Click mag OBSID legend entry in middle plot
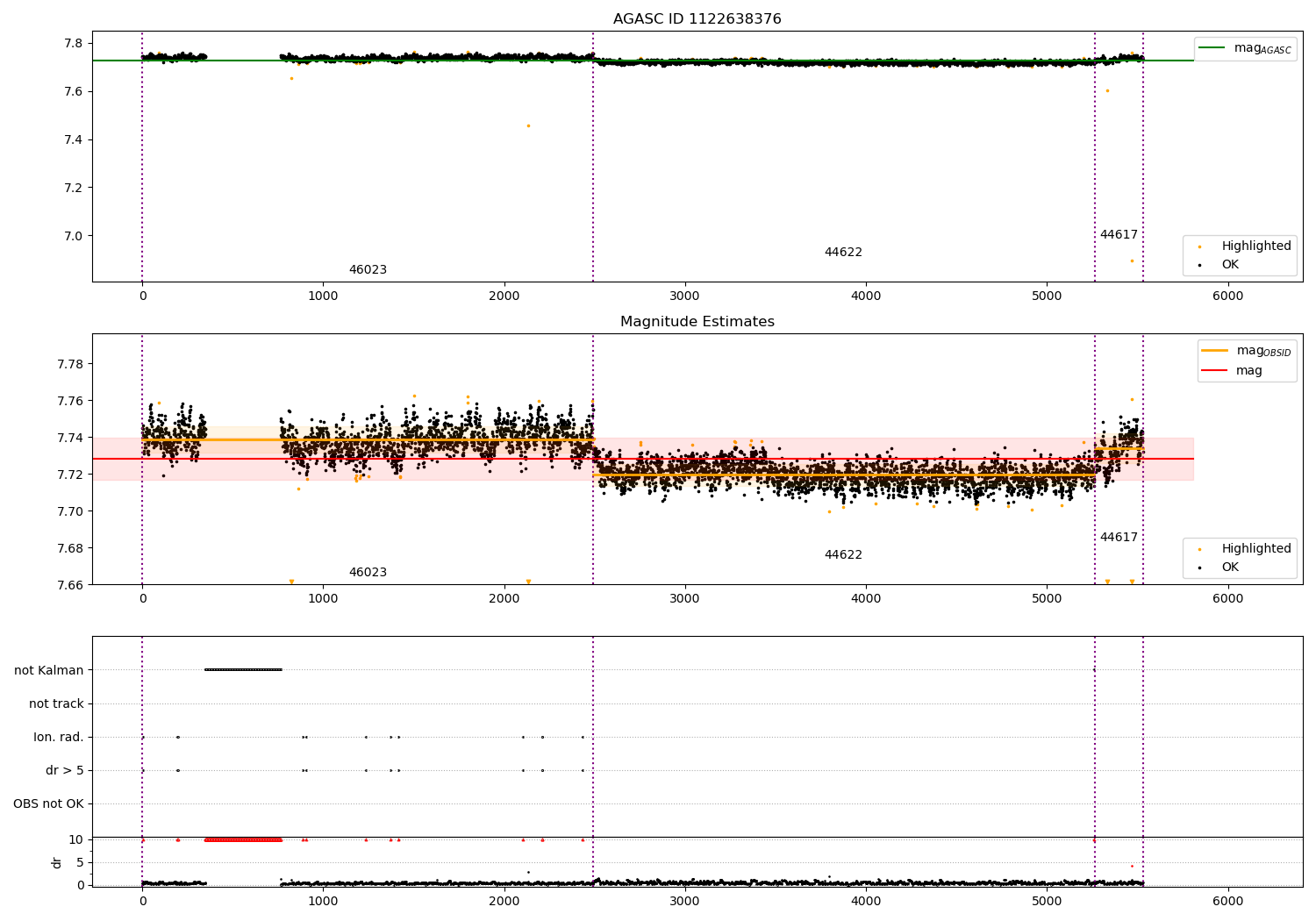The height and width of the screenshot is (921, 1316). (1247, 351)
